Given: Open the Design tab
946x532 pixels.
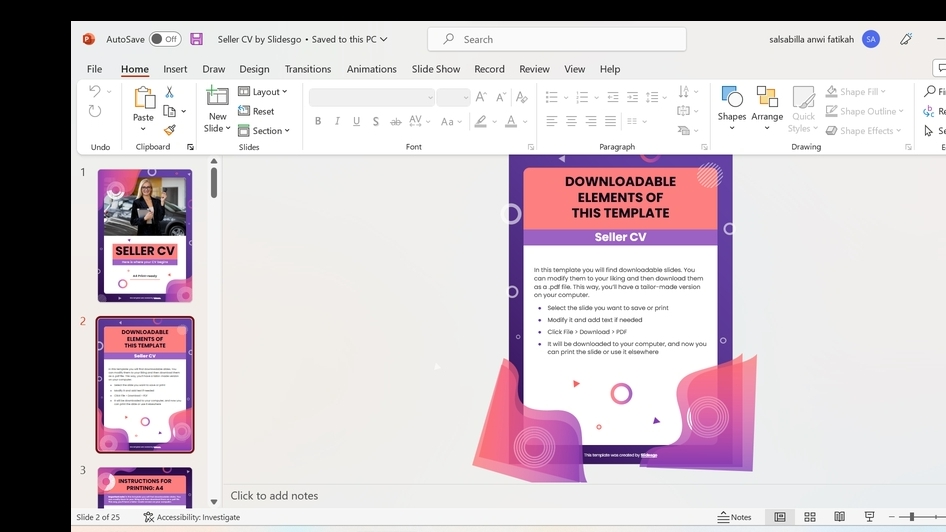Looking at the screenshot, I should tap(254, 69).
